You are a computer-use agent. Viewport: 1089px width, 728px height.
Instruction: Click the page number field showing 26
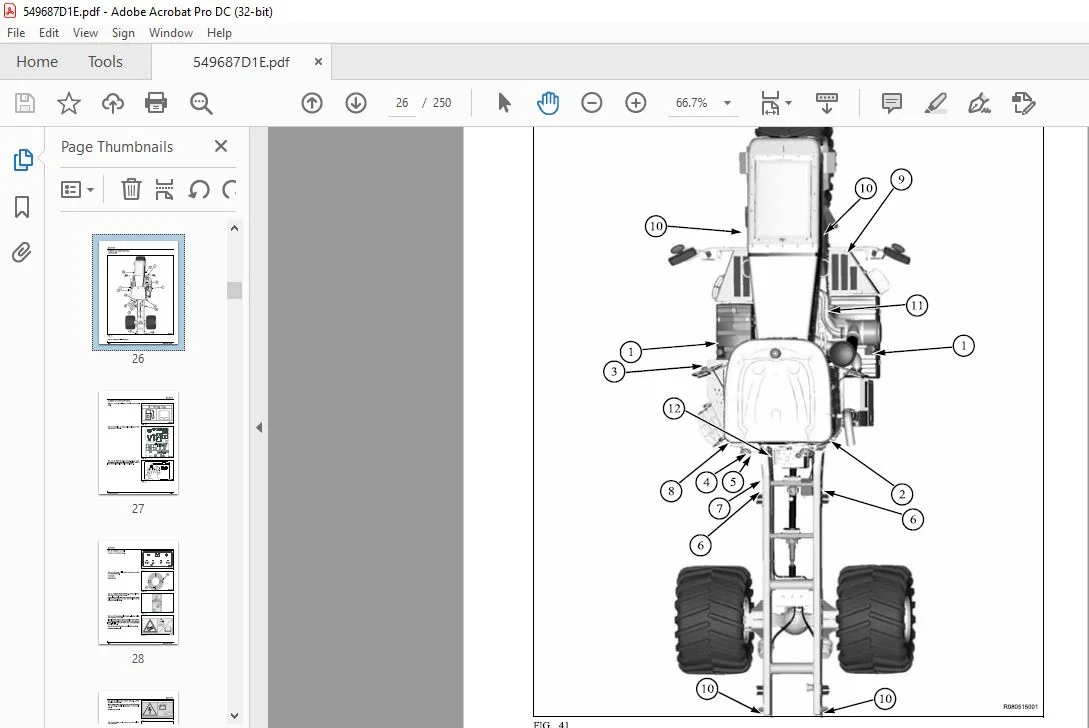[x=402, y=103]
